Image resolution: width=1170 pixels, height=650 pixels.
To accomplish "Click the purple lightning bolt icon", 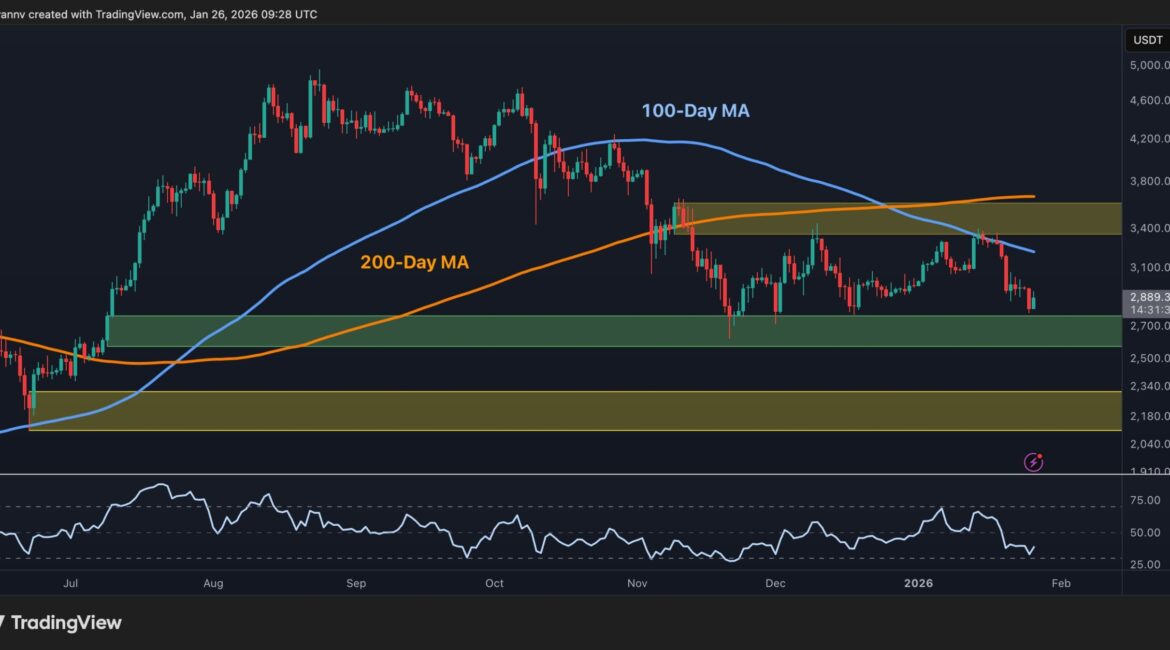I will (x=1034, y=461).
